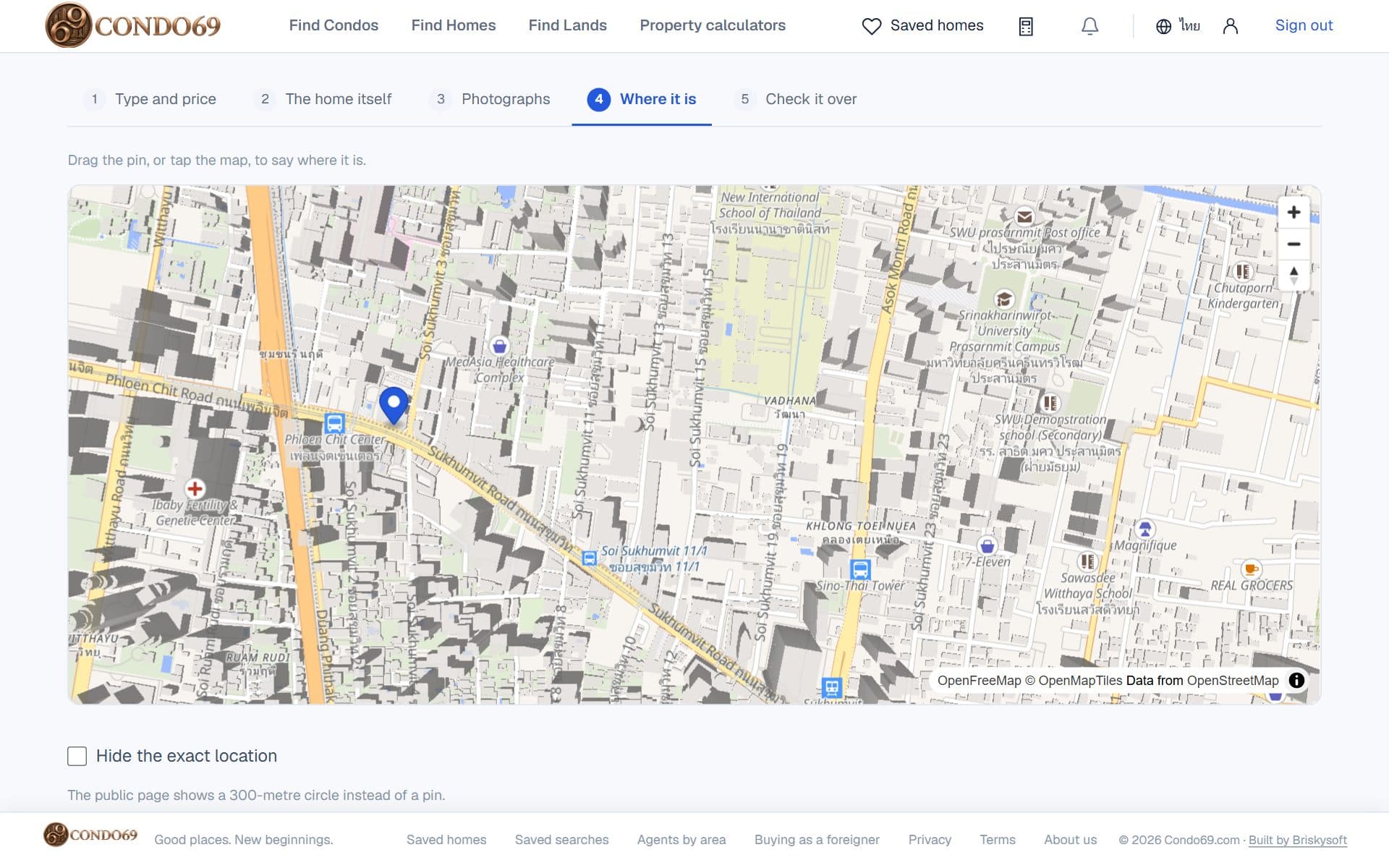The width and height of the screenshot is (1389, 868).
Task: Go to step 1 Type and price
Action: point(150,99)
